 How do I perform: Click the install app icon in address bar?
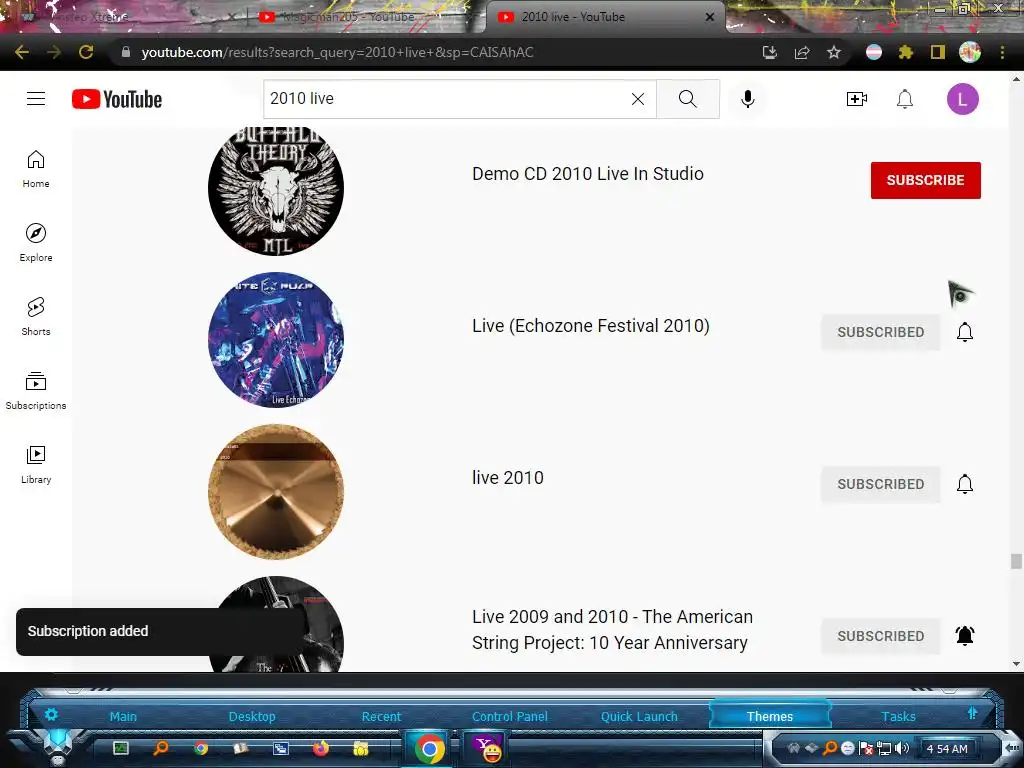770,52
